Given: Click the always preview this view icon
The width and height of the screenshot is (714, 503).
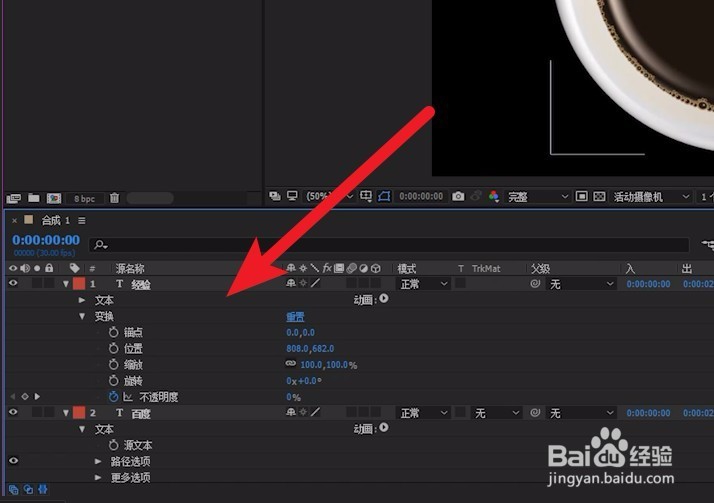Looking at the screenshot, I should point(275,196).
